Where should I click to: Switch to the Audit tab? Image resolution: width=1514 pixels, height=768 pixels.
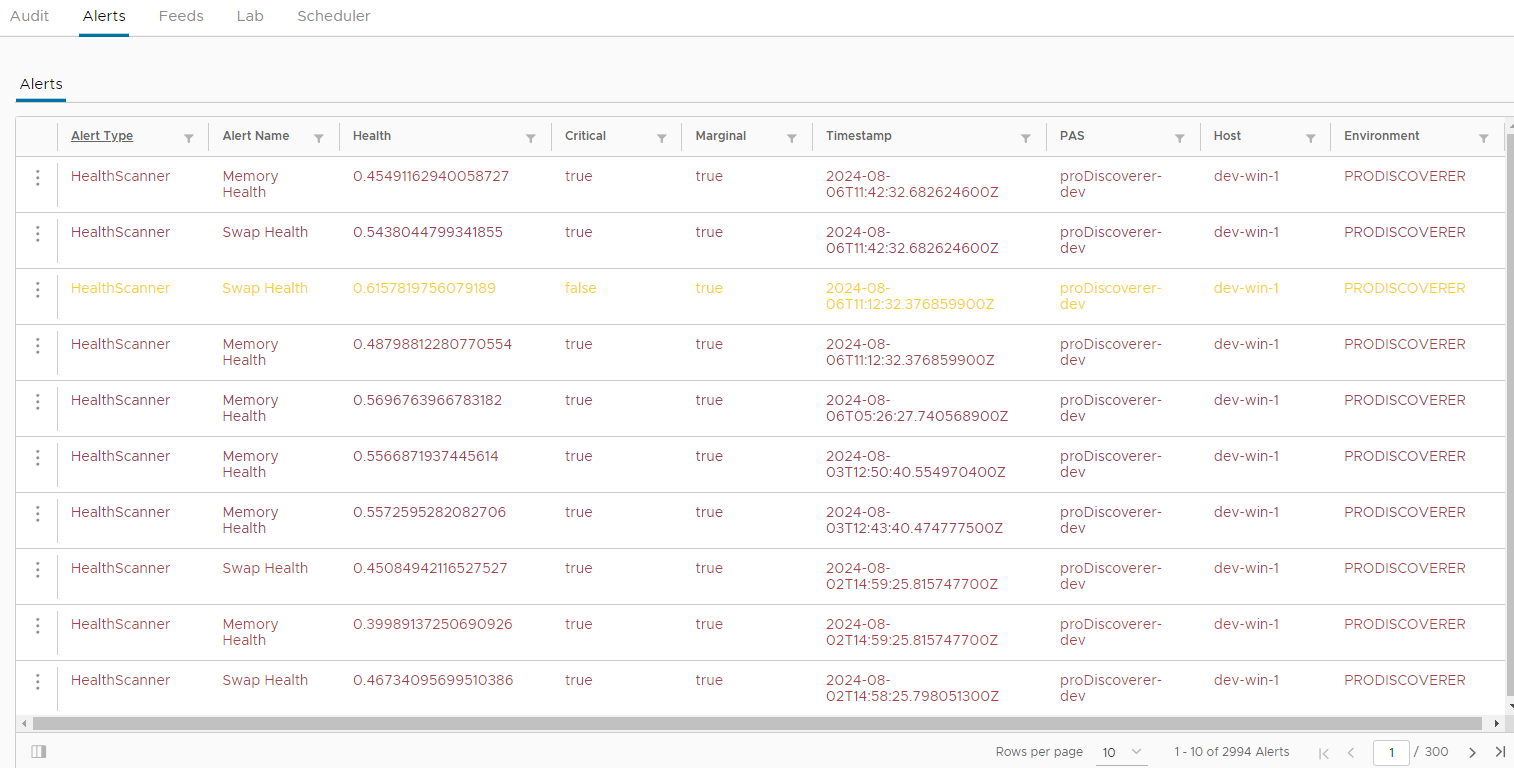point(29,16)
